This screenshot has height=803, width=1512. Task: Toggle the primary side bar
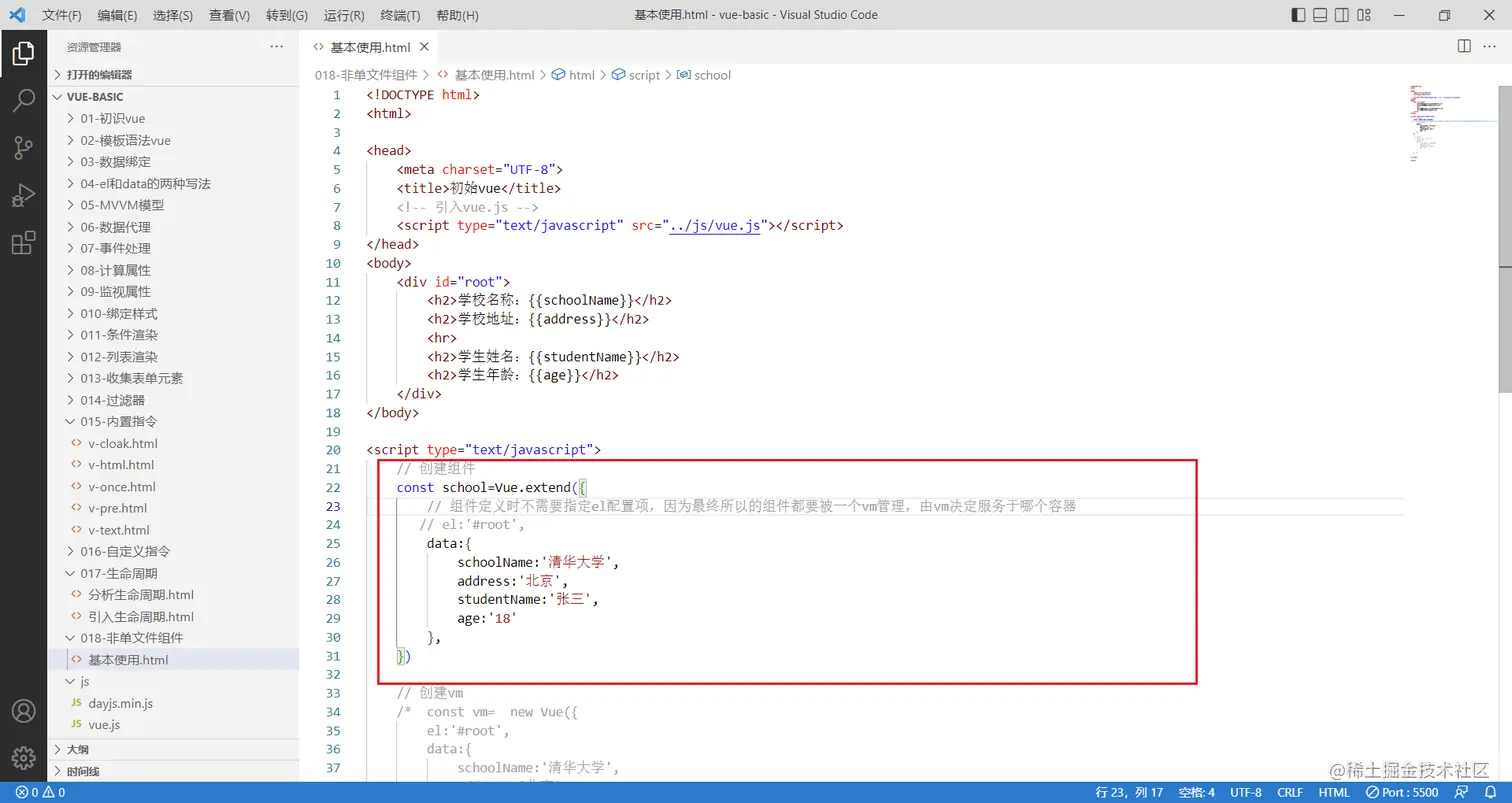(x=1298, y=15)
